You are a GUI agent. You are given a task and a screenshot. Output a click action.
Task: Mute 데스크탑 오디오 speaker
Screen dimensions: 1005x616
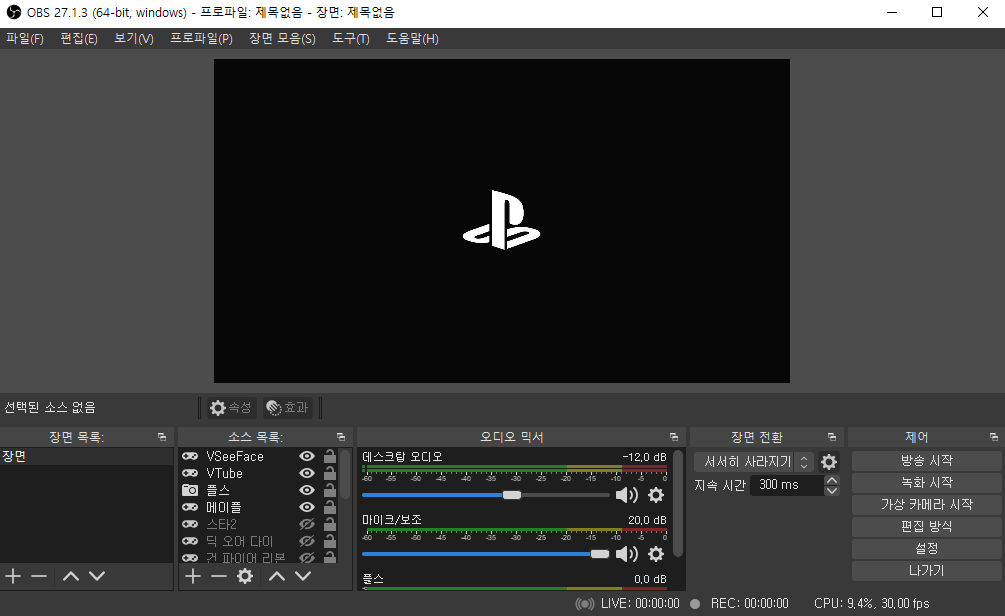[x=626, y=495]
